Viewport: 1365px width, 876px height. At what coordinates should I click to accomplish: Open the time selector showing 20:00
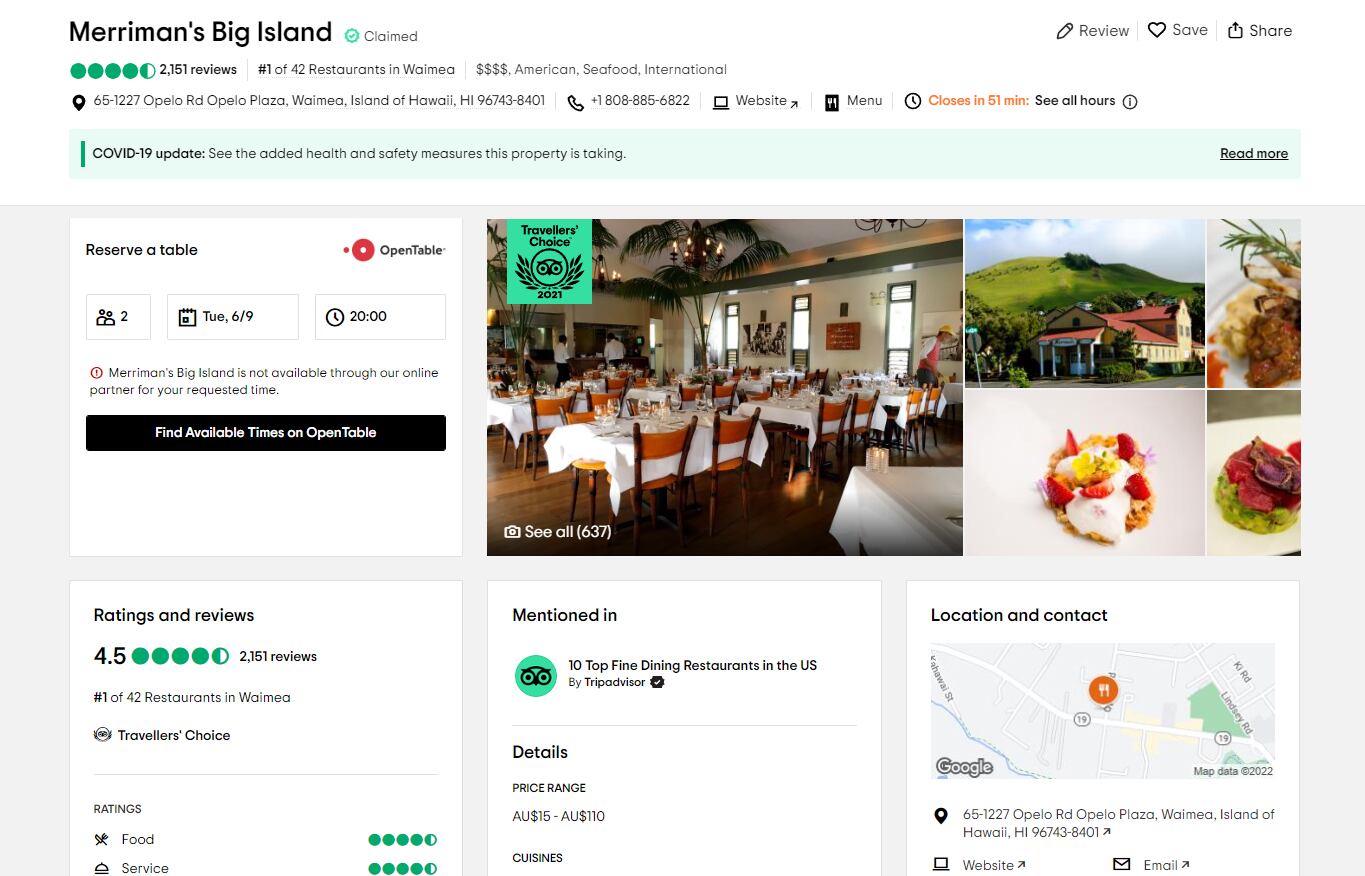[379, 316]
